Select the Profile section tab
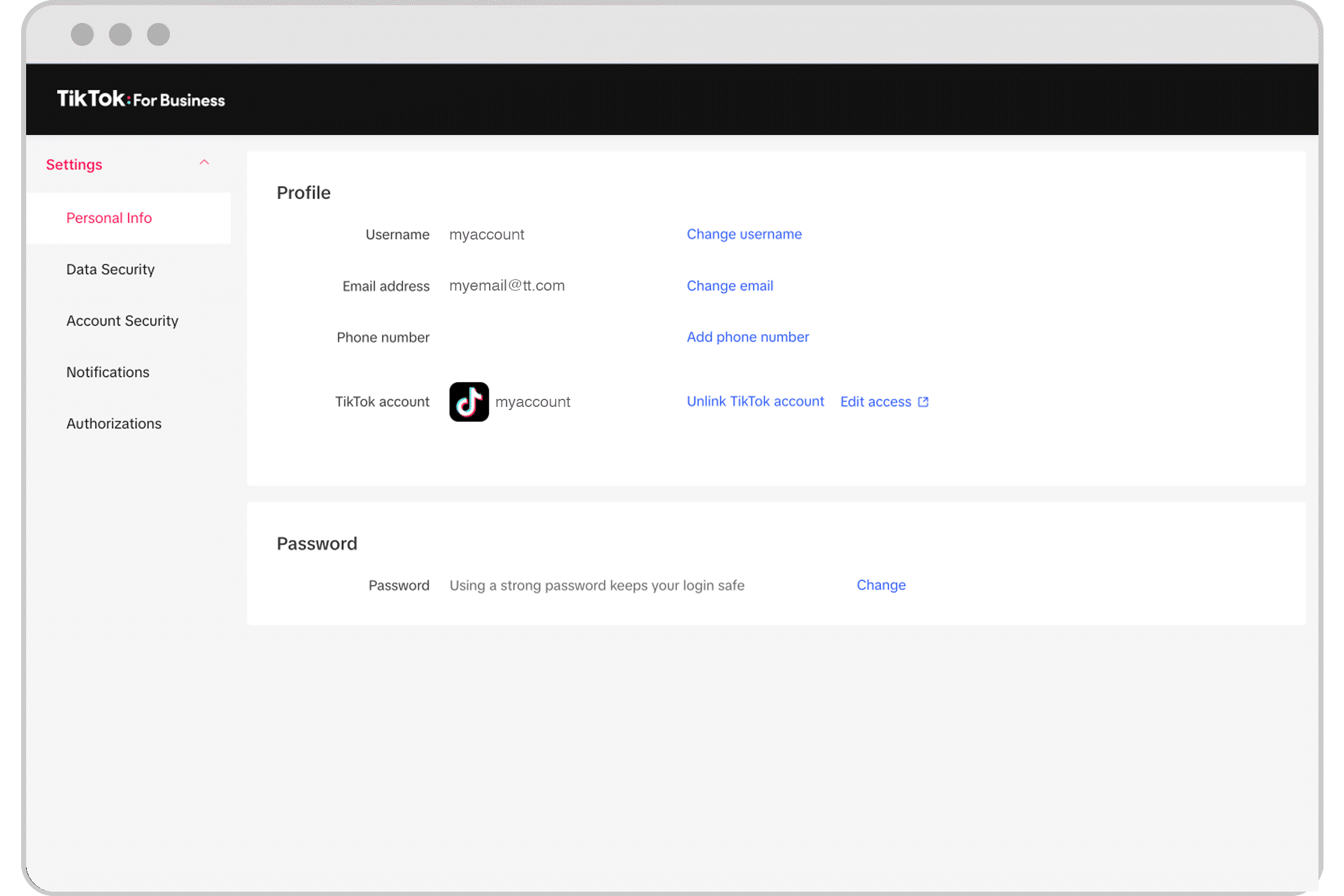 click(x=303, y=192)
